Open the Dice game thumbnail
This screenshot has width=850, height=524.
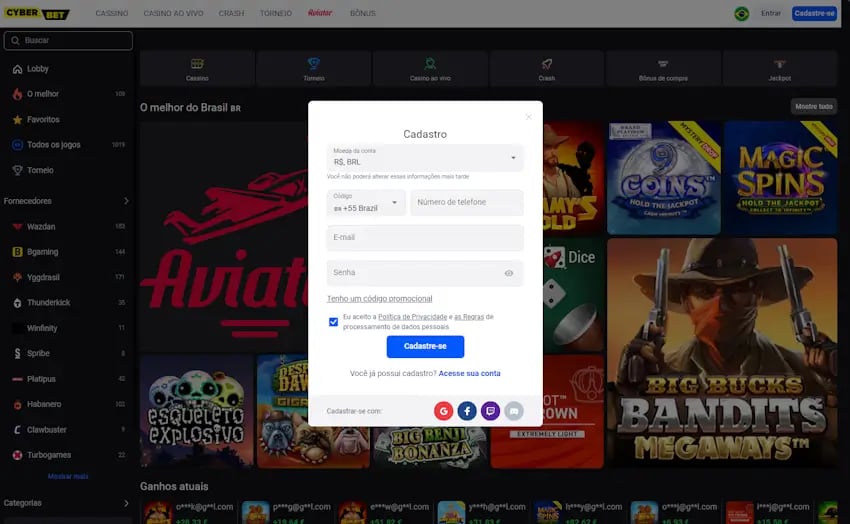click(573, 295)
